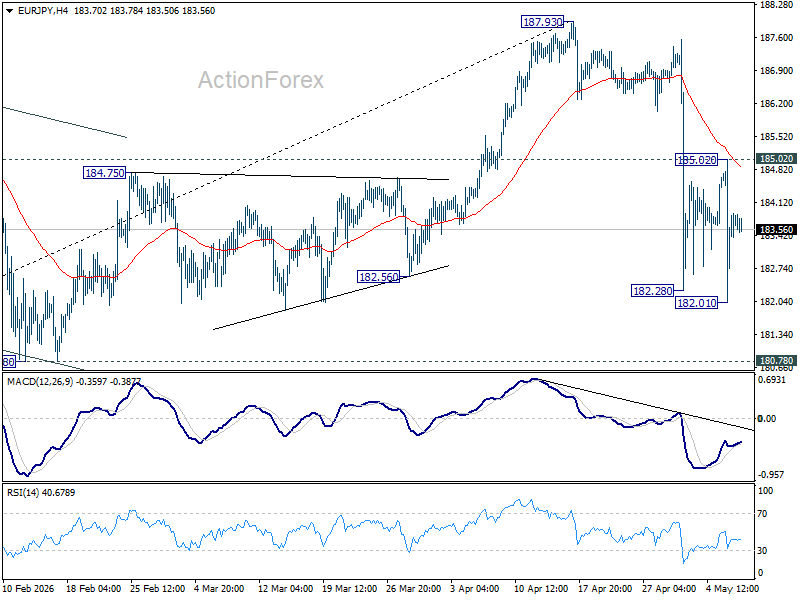Click the 182.280 price label

653,291
